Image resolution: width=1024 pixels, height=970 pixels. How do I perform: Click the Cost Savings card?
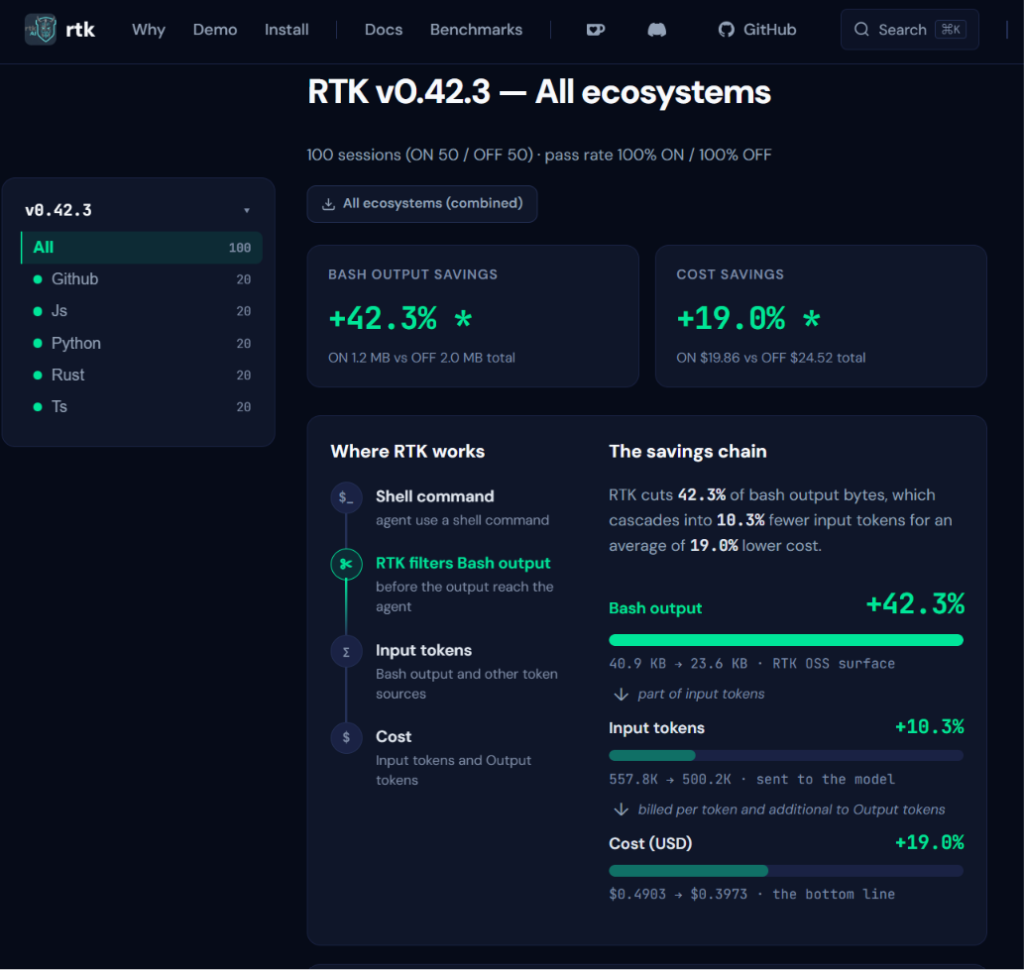821,316
